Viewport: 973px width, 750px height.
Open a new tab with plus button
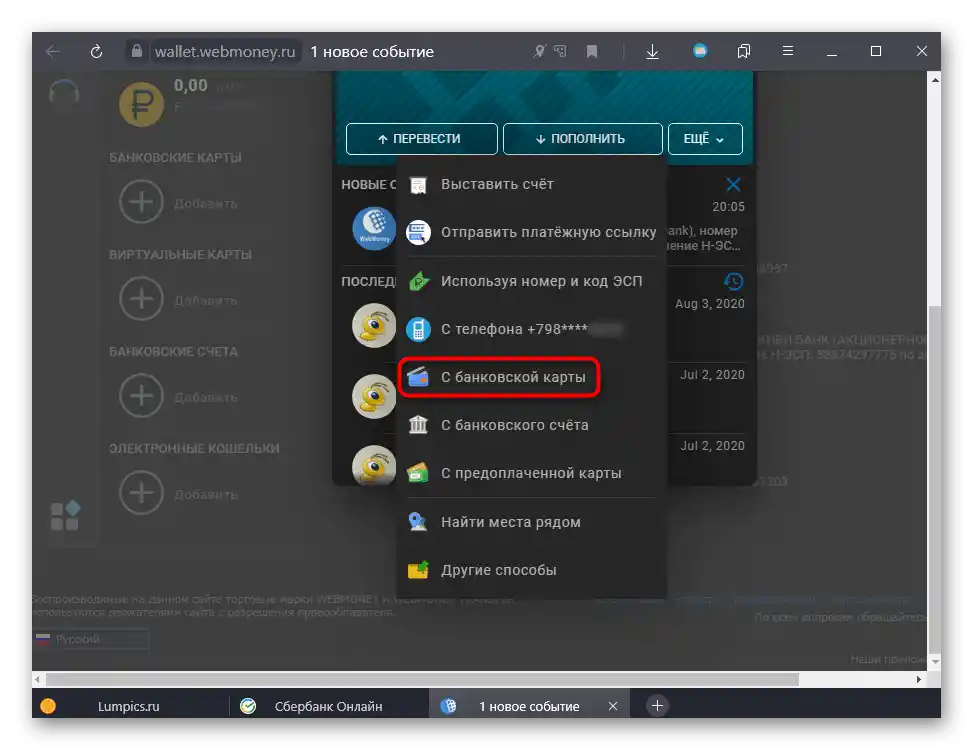657,705
